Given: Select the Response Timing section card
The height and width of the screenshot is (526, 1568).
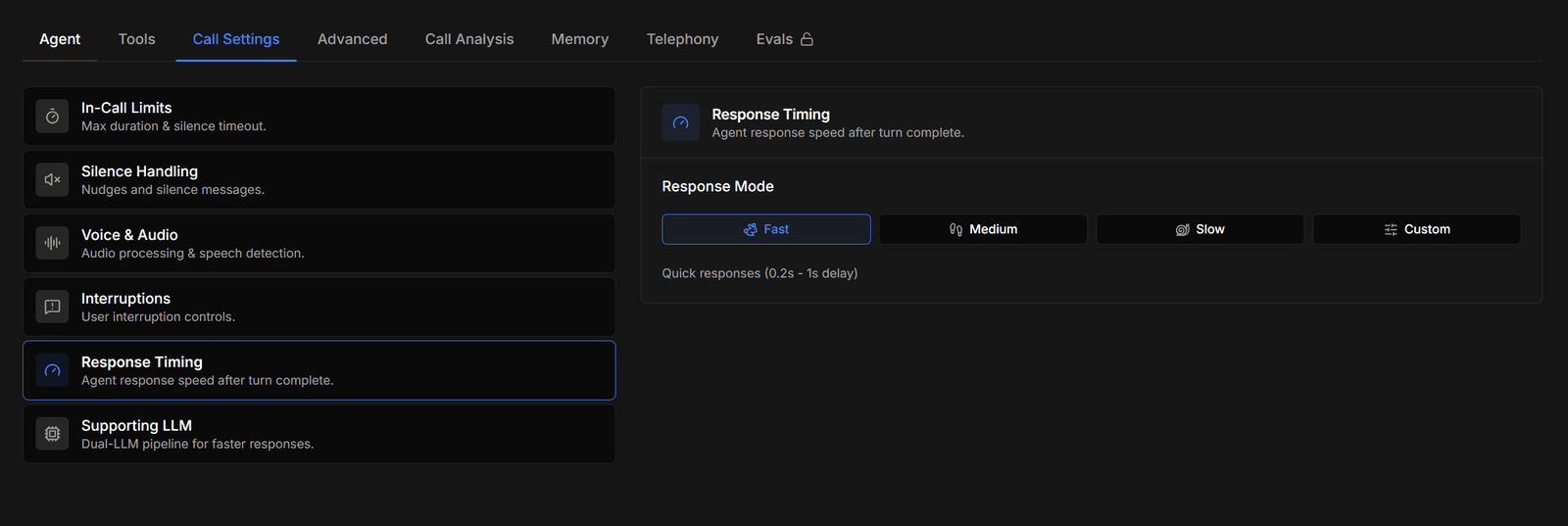Looking at the screenshot, I should 319,370.
